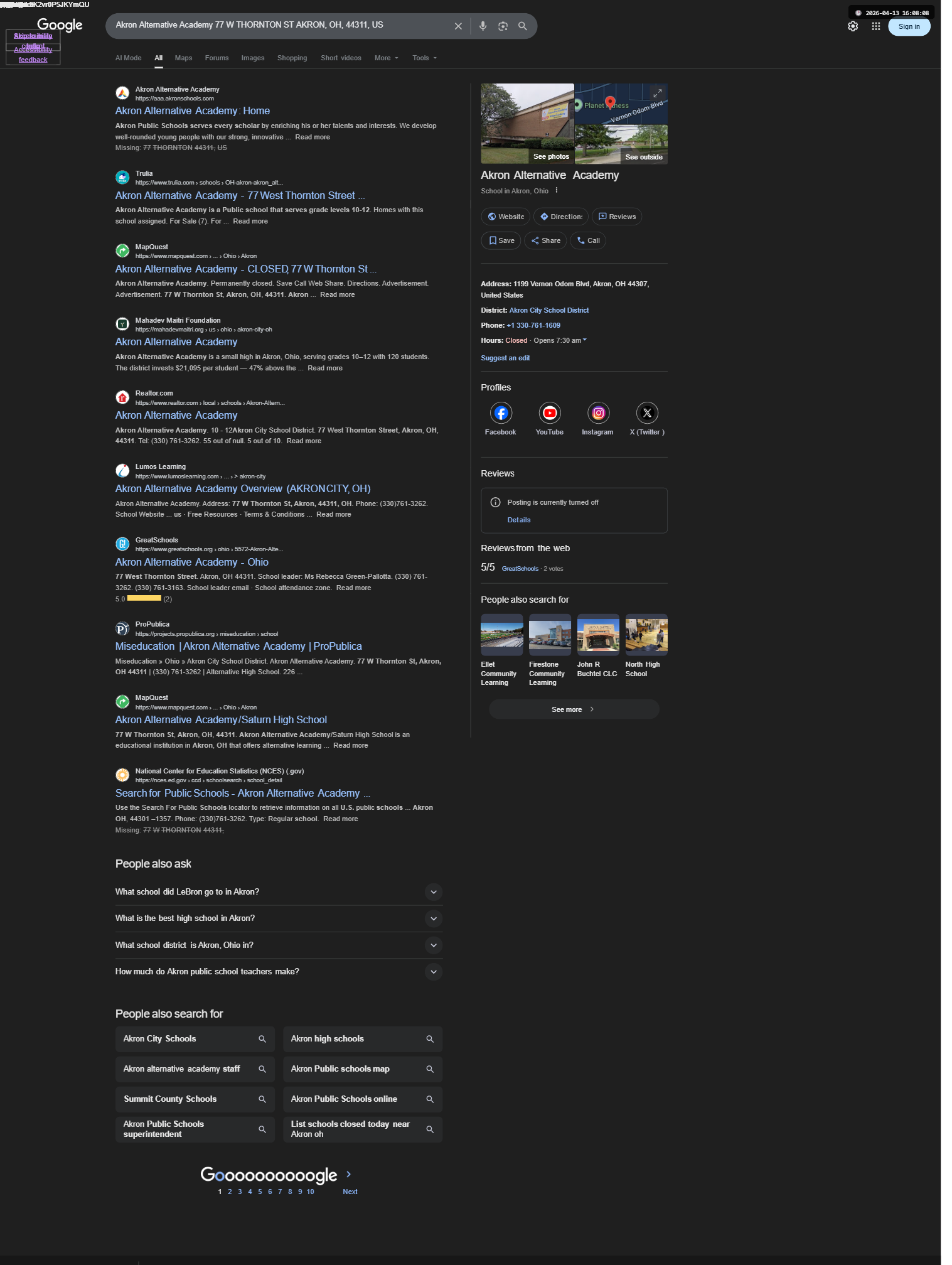Open the More search filters dropdown
Image resolution: width=952 pixels, height=1265 pixels.
click(x=387, y=58)
